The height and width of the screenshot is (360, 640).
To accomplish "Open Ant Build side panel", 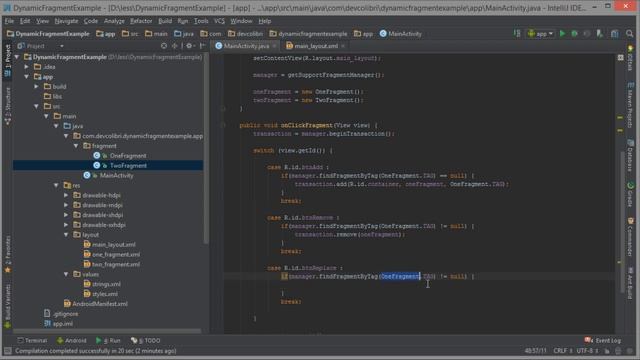I will (x=631, y=283).
